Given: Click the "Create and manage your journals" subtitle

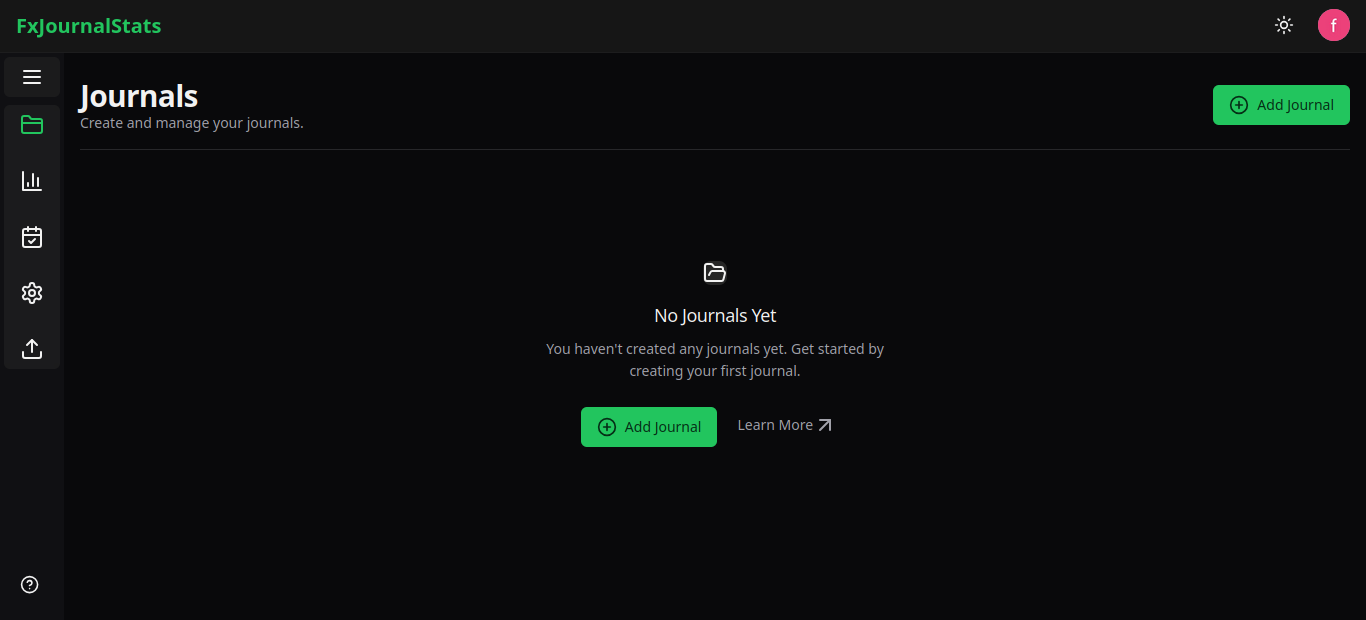Looking at the screenshot, I should pos(192,124).
